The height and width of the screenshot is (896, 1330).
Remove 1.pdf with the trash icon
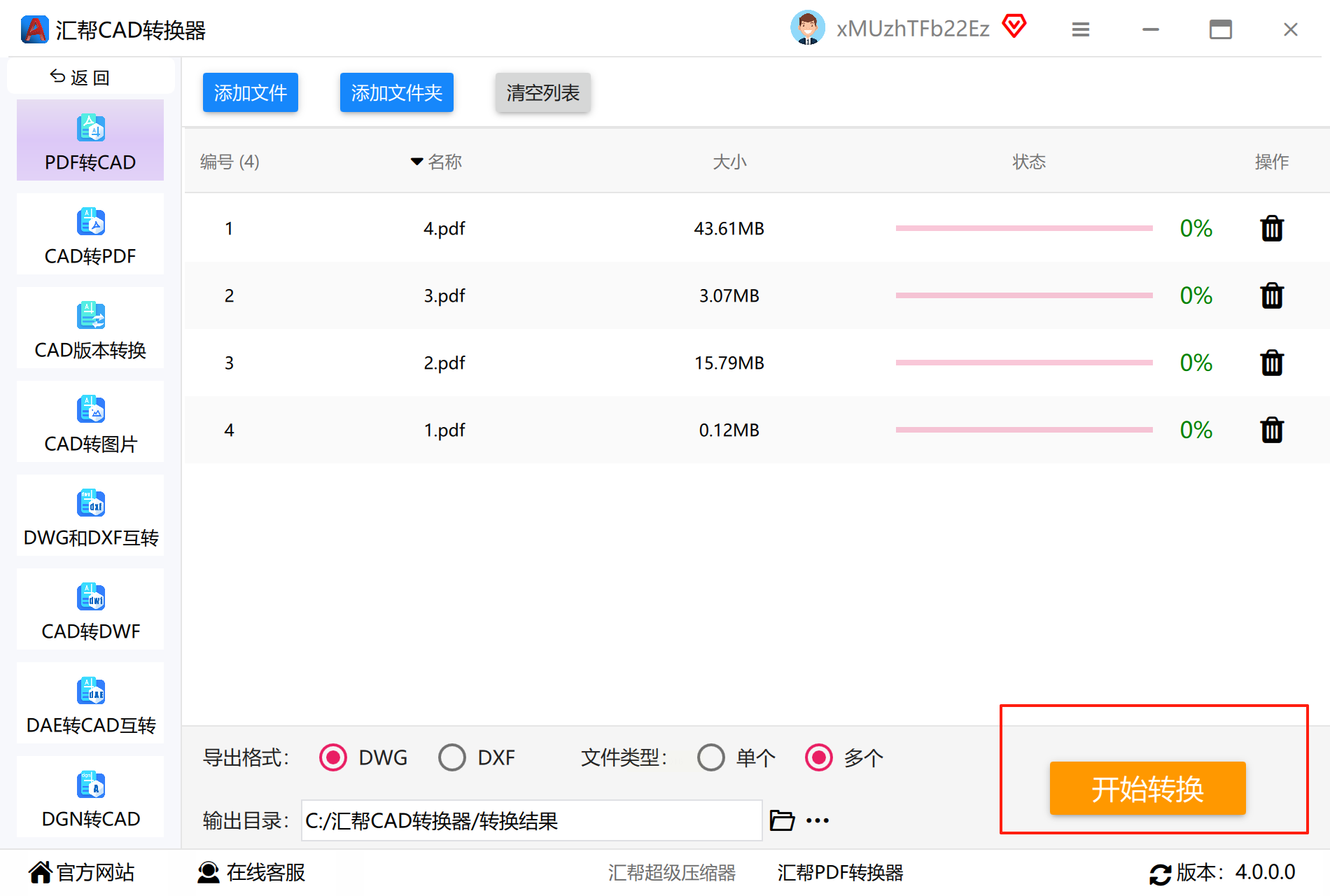click(1271, 430)
